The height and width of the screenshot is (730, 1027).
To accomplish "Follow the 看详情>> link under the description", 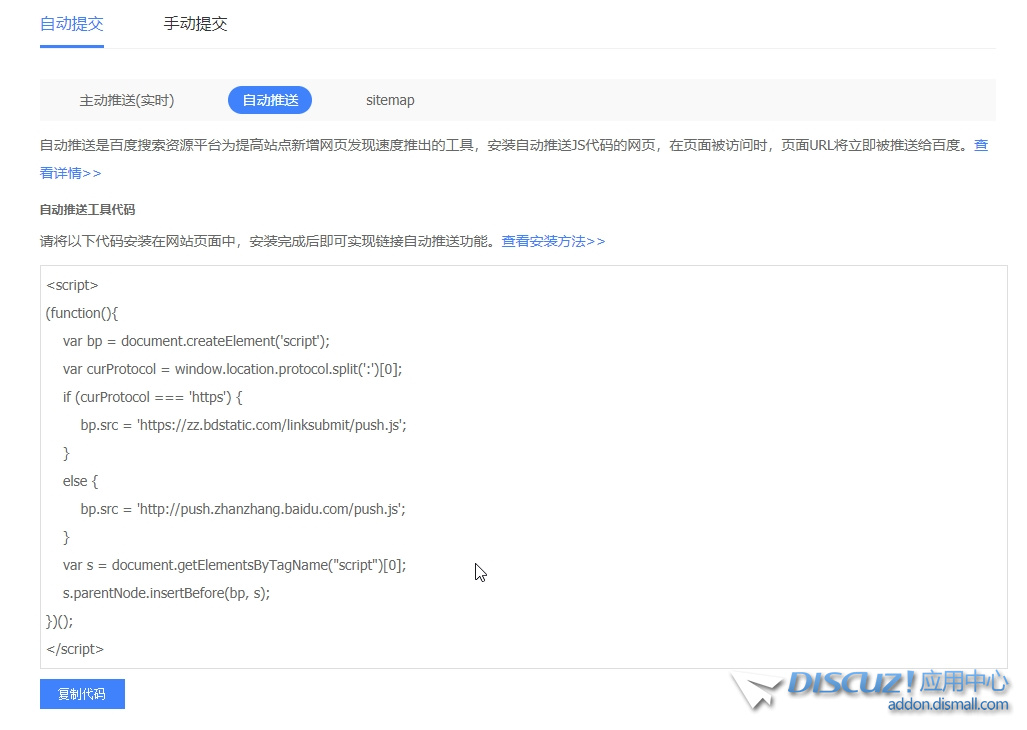I will tap(70, 173).
